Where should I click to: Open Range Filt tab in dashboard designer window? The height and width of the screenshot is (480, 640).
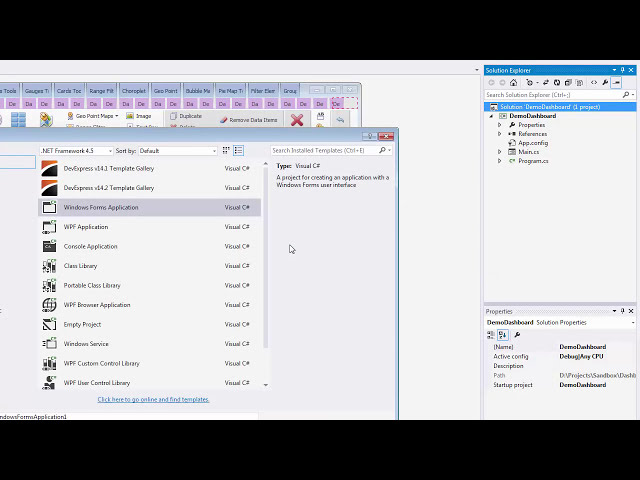click(101, 91)
